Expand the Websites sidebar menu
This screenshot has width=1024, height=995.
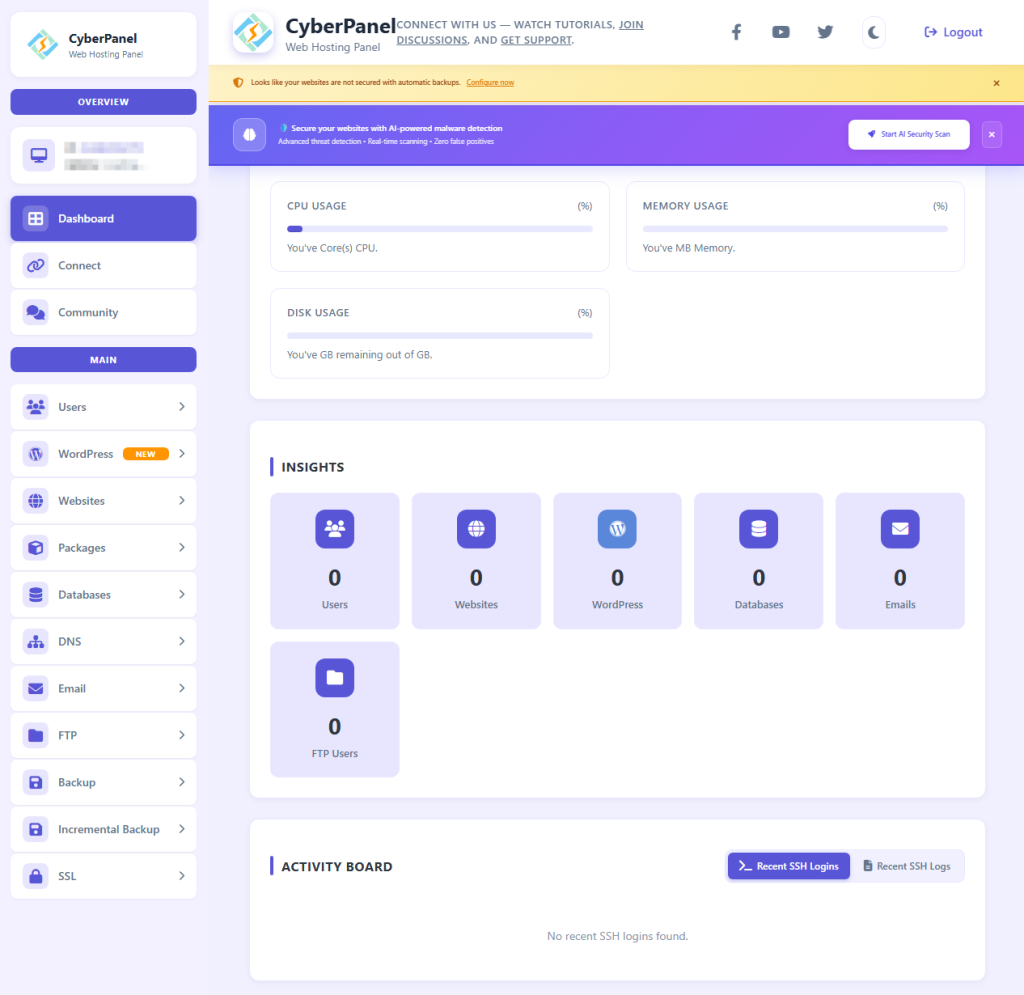coord(103,501)
